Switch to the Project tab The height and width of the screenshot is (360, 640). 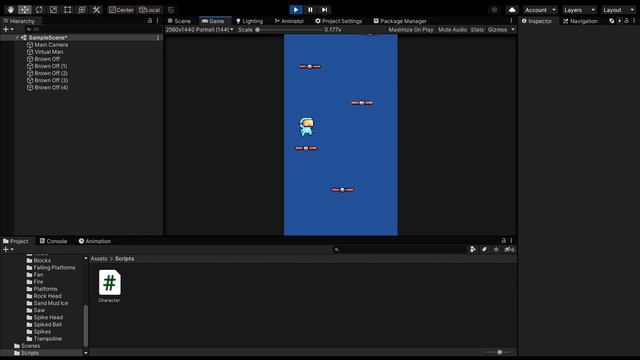point(16,241)
